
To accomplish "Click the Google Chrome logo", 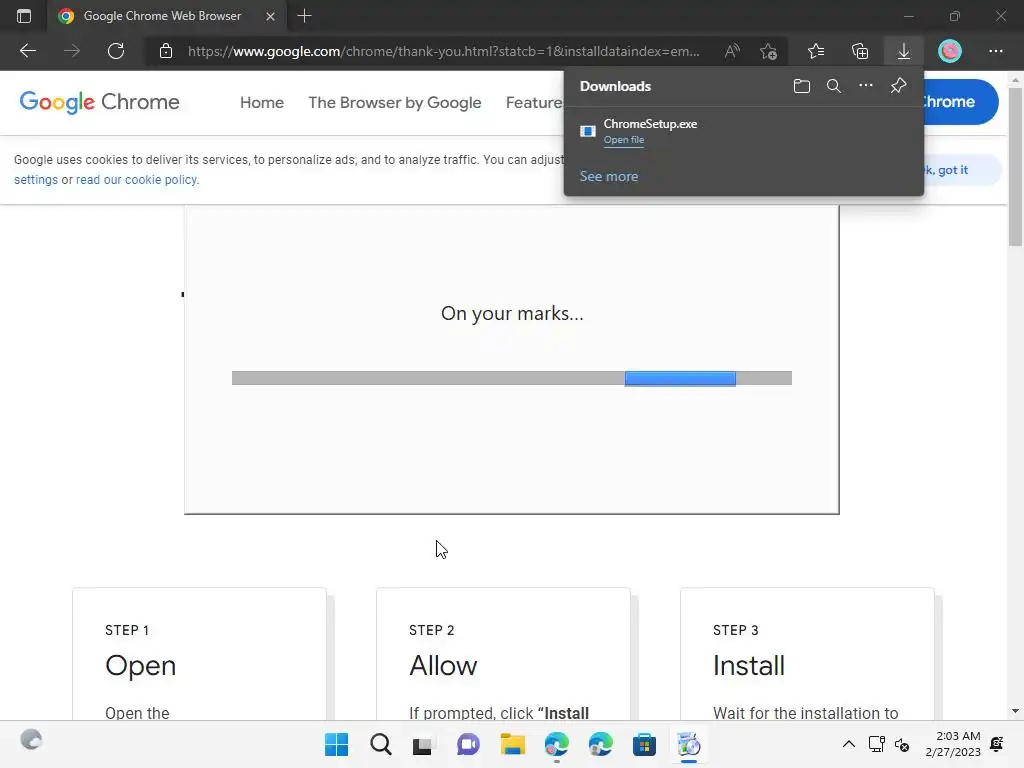I will click(x=99, y=102).
